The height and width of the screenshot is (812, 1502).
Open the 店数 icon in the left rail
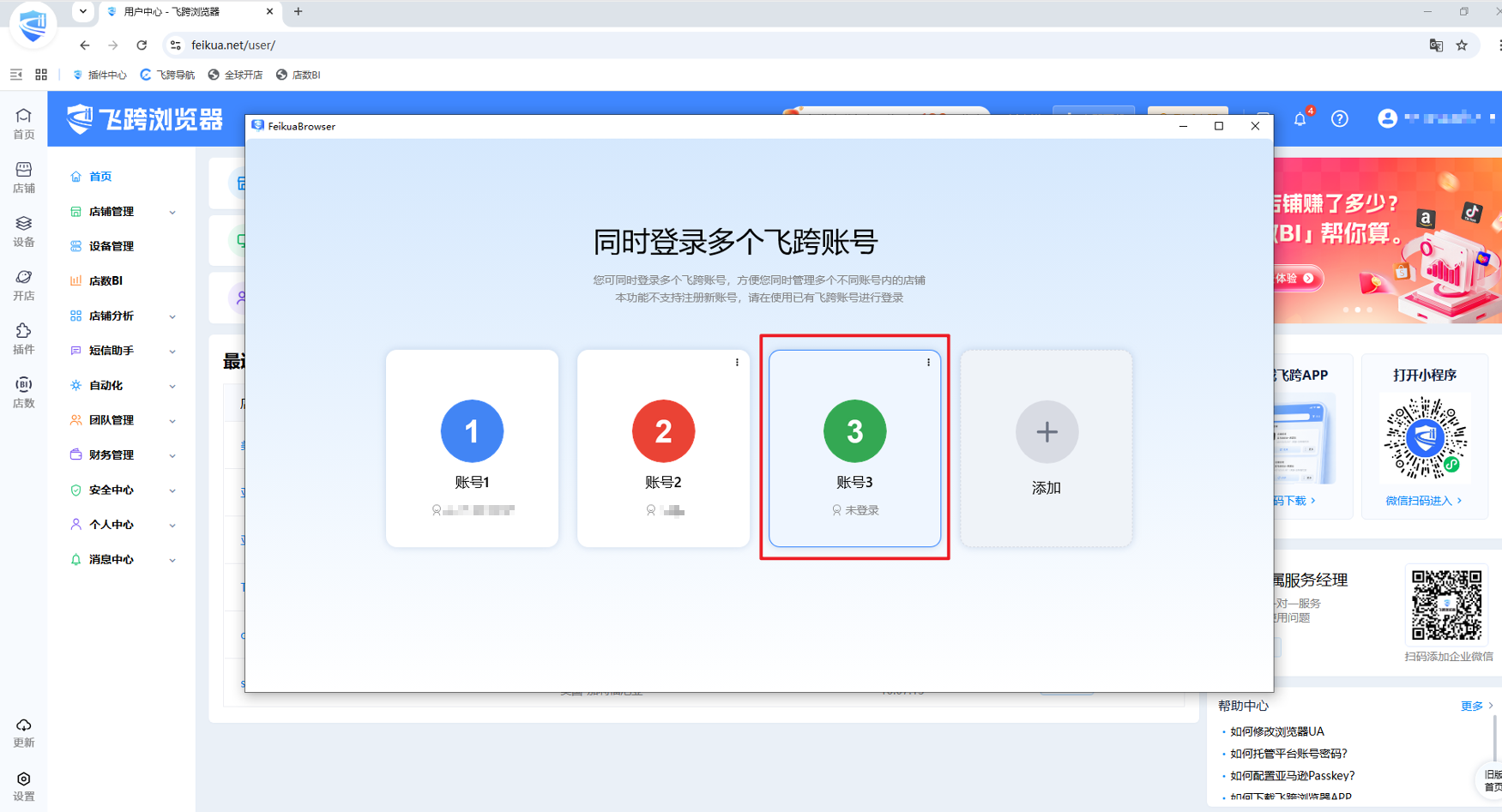tap(24, 393)
